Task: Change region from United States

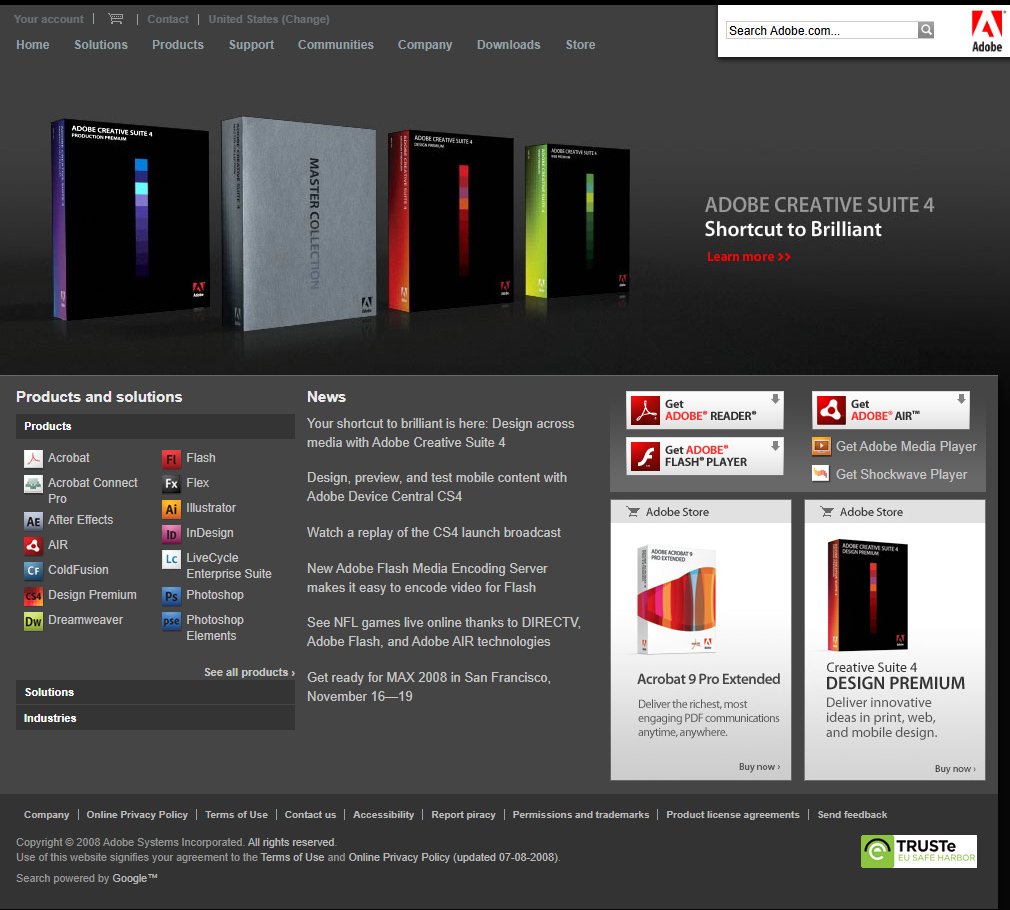Action: pyautogui.click(x=269, y=19)
